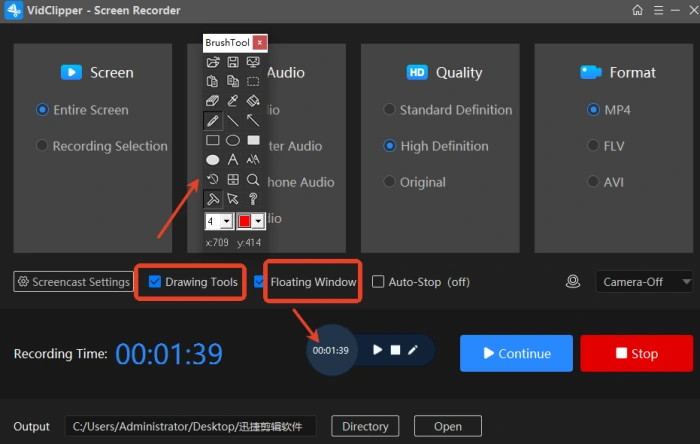
Task: Open Screencast Settings
Action: [74, 282]
